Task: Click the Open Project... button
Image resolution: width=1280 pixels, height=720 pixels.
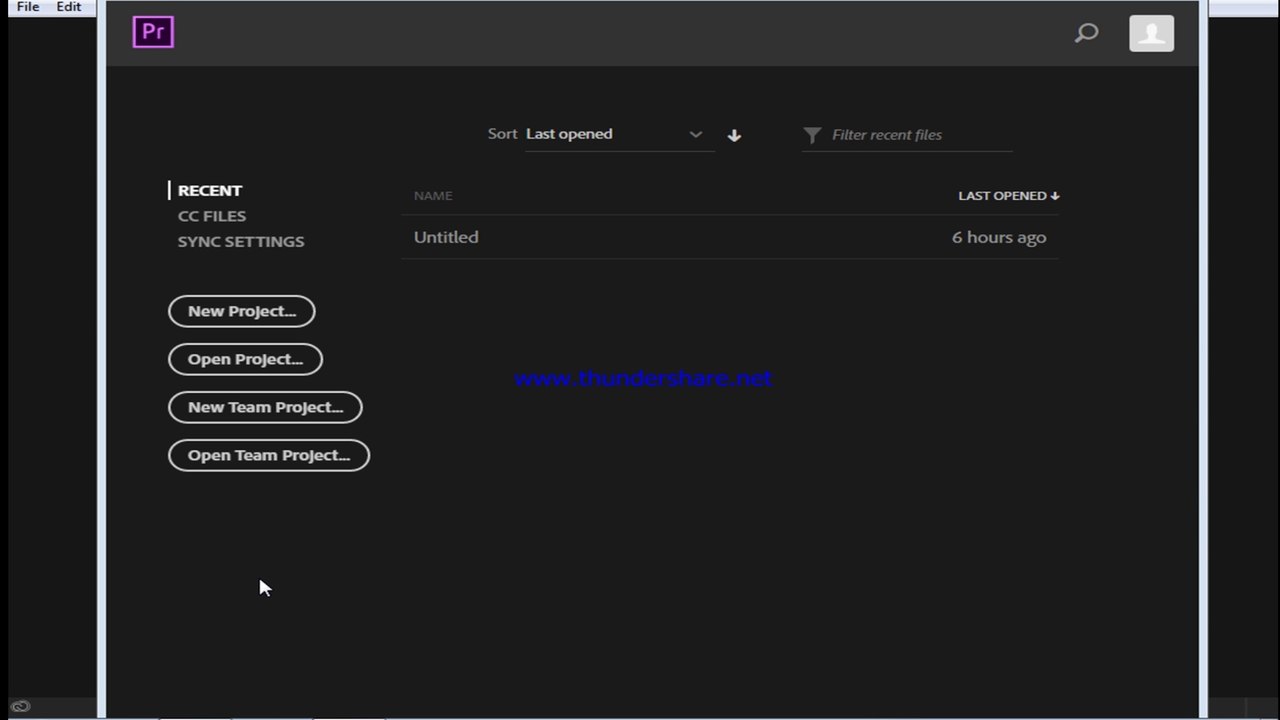Action: [x=245, y=359]
